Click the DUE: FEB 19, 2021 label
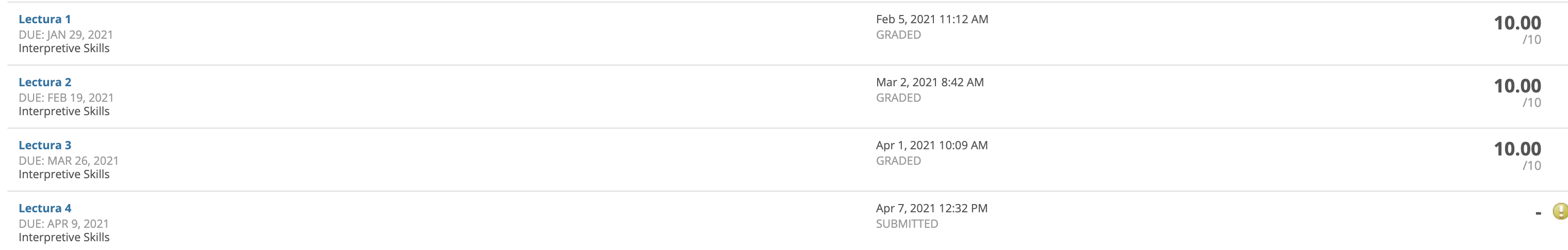This screenshot has height=250, width=1568. (x=66, y=98)
